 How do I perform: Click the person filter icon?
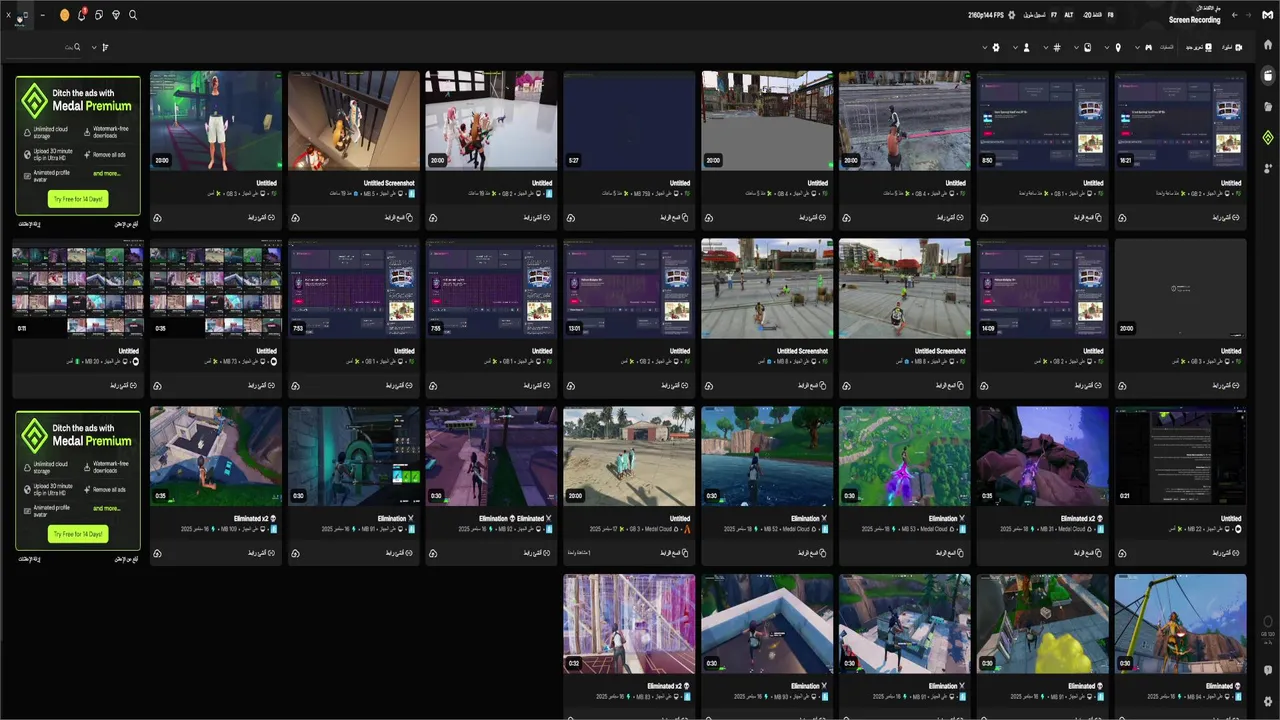[1026, 47]
